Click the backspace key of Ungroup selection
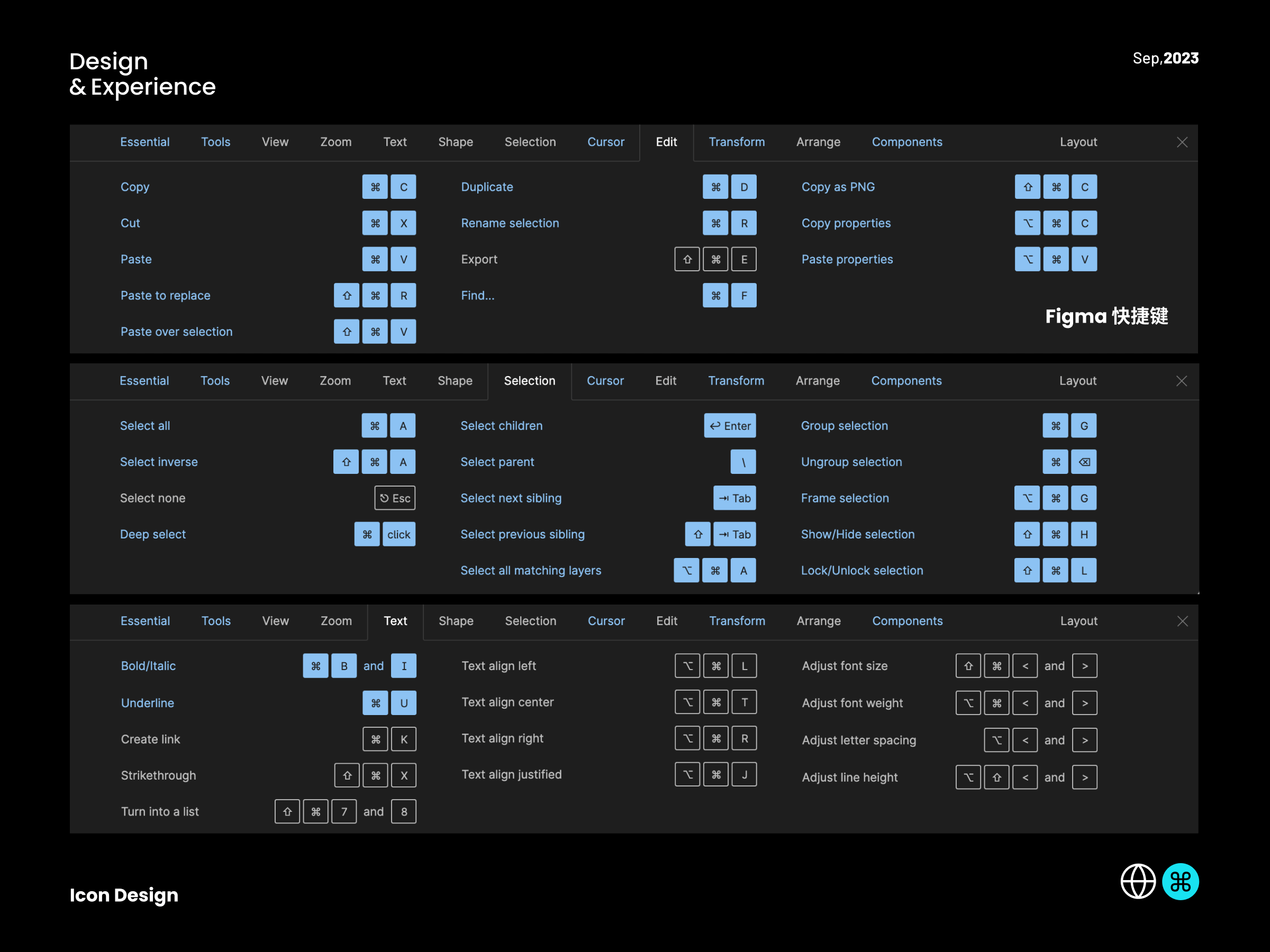The width and height of the screenshot is (1270, 952). tap(1084, 462)
